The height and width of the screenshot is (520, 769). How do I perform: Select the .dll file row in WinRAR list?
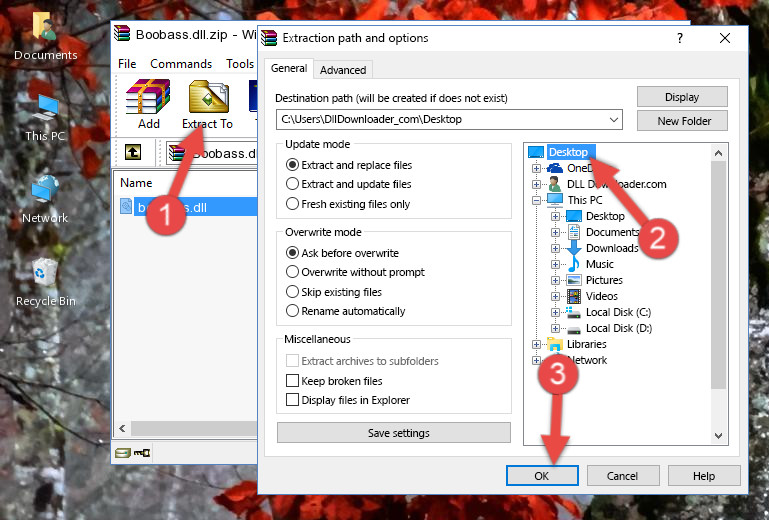tap(188, 207)
